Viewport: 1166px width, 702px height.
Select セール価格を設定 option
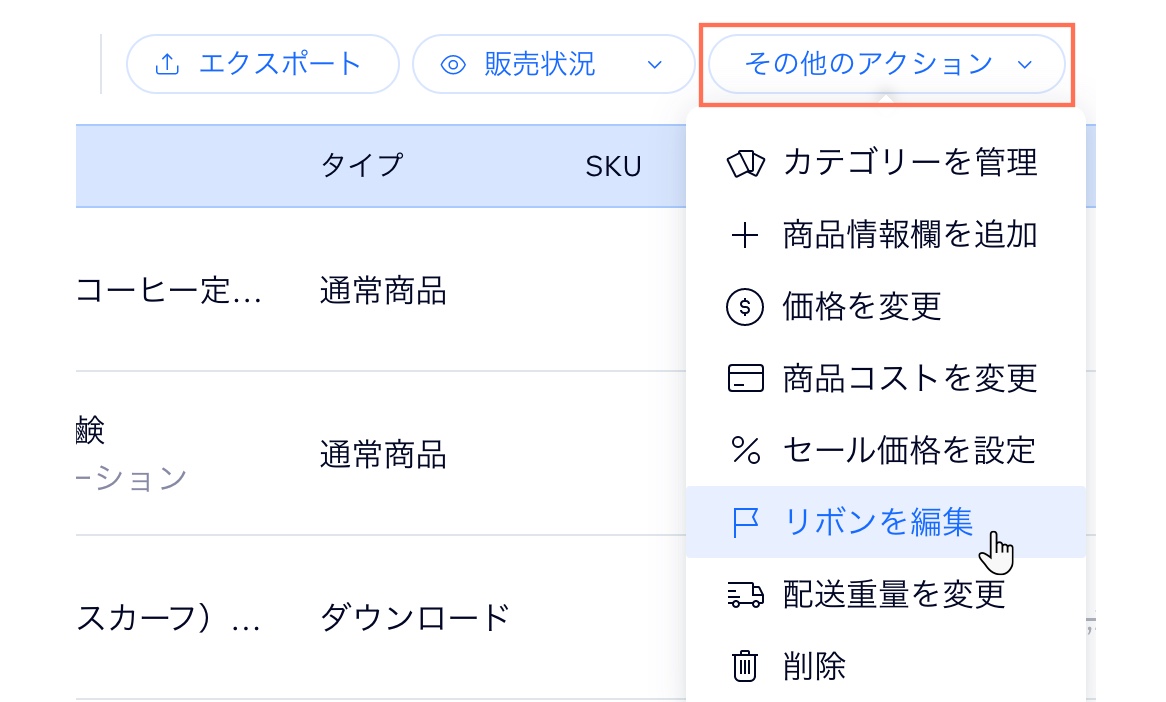tap(908, 451)
